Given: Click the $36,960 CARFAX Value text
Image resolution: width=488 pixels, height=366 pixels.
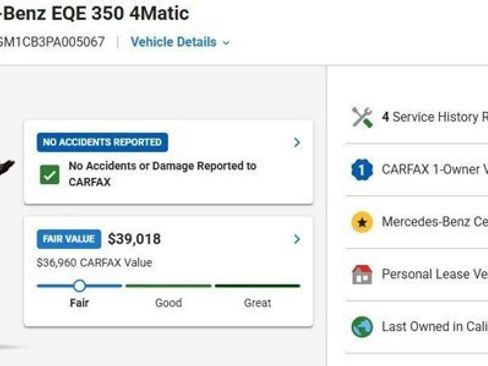Looking at the screenshot, I should (x=94, y=263).
